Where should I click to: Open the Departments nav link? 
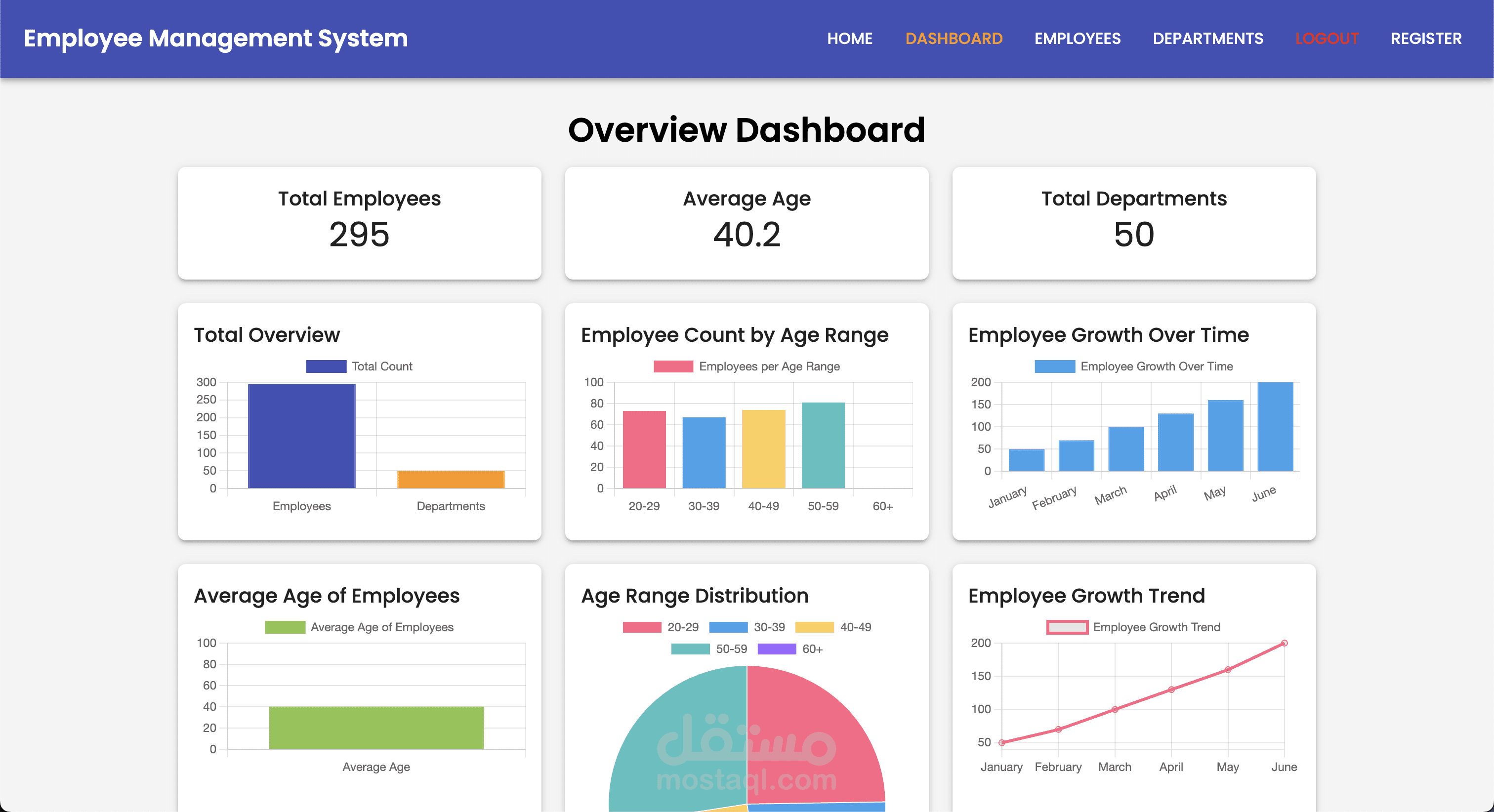(x=1207, y=39)
